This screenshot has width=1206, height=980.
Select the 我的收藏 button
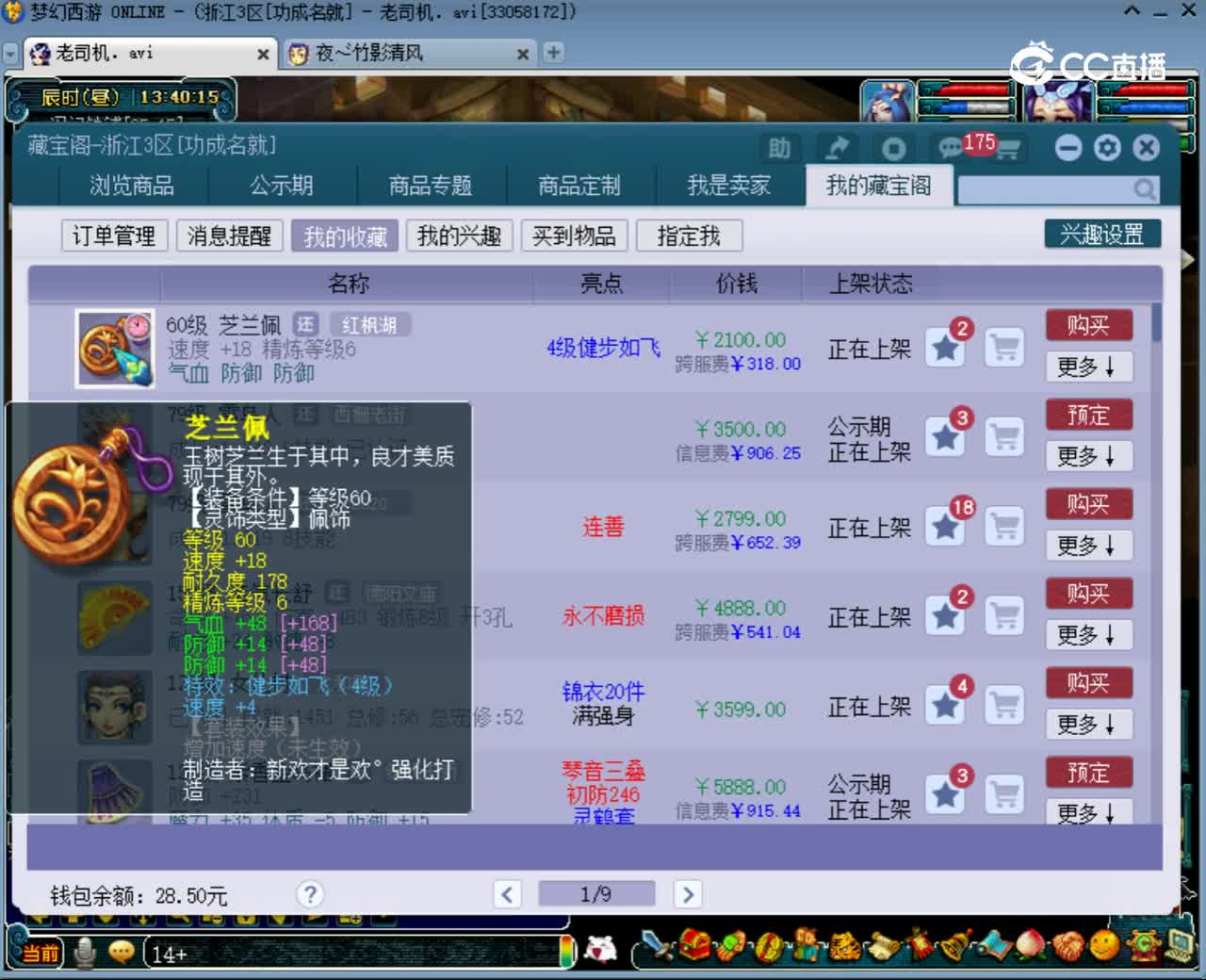[345, 236]
